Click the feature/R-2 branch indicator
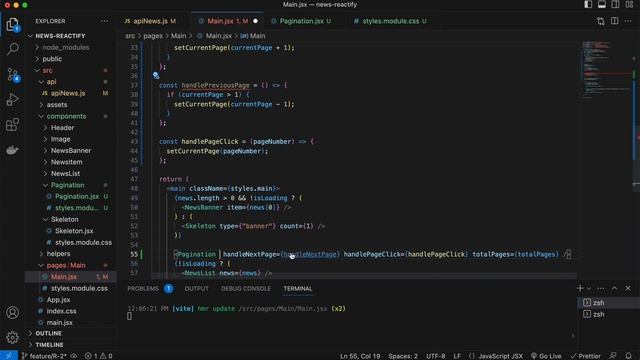Image resolution: width=640 pixels, height=360 pixels. click(48, 356)
